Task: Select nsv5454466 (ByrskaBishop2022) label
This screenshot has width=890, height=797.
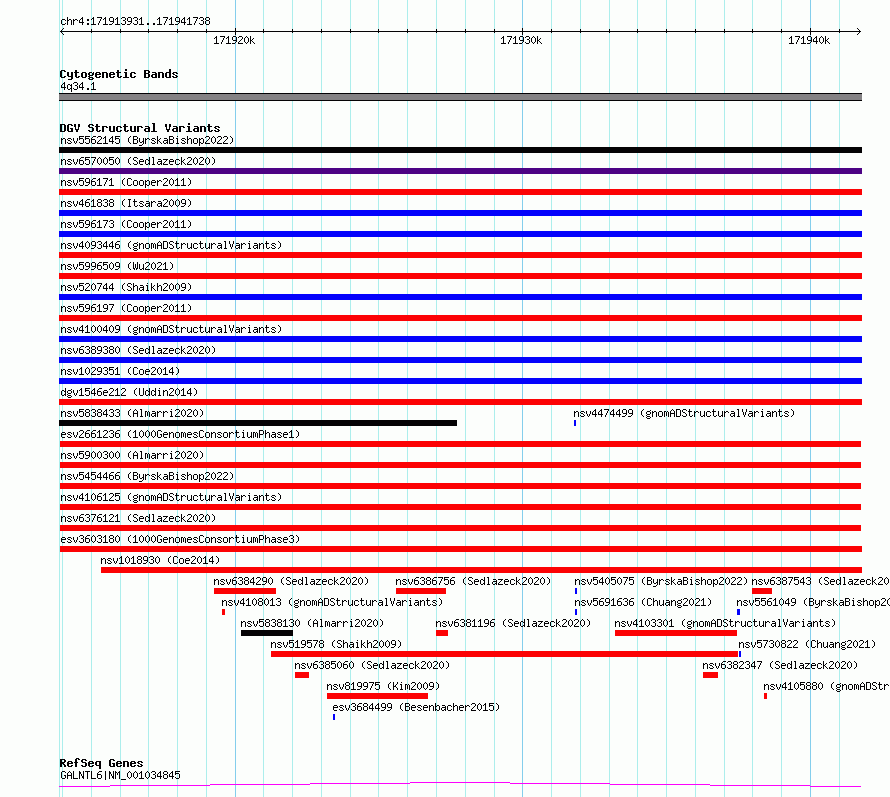Action: 147,476
